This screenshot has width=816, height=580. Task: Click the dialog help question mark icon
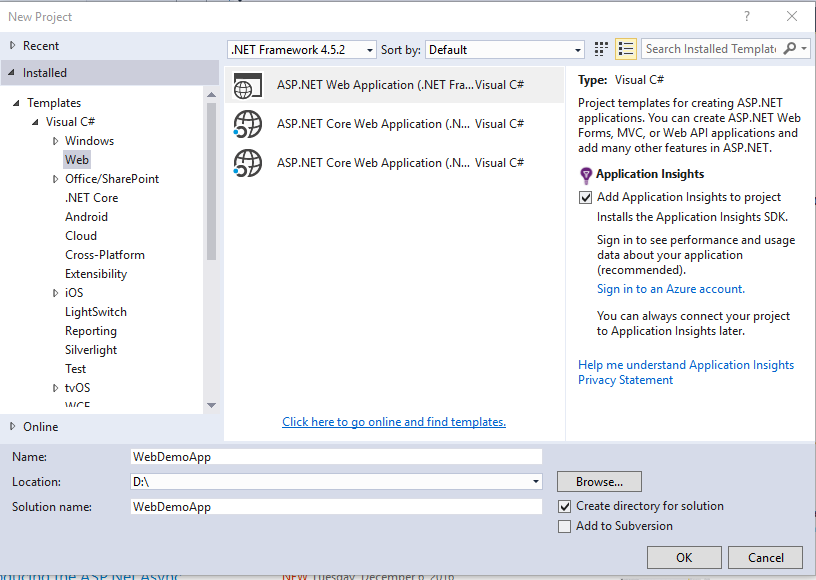[746, 16]
